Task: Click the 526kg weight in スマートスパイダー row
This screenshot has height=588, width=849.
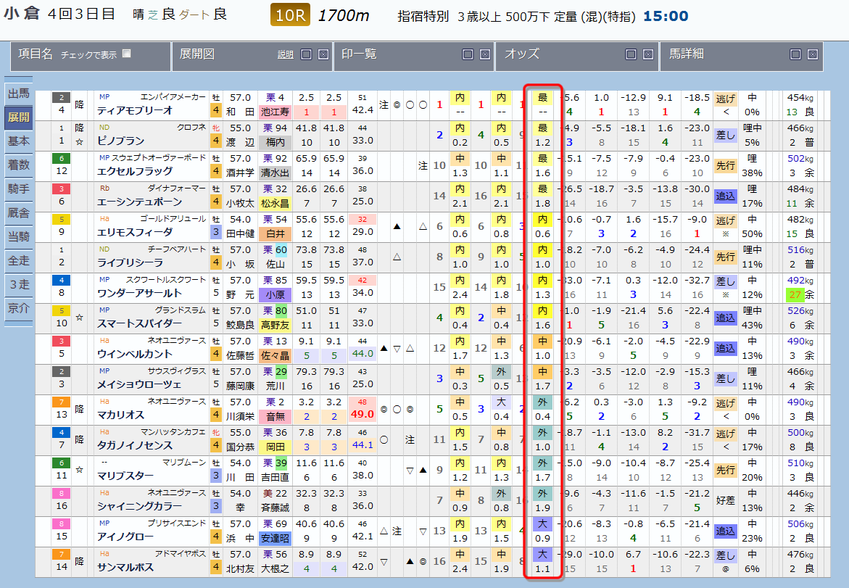Action: tap(800, 311)
